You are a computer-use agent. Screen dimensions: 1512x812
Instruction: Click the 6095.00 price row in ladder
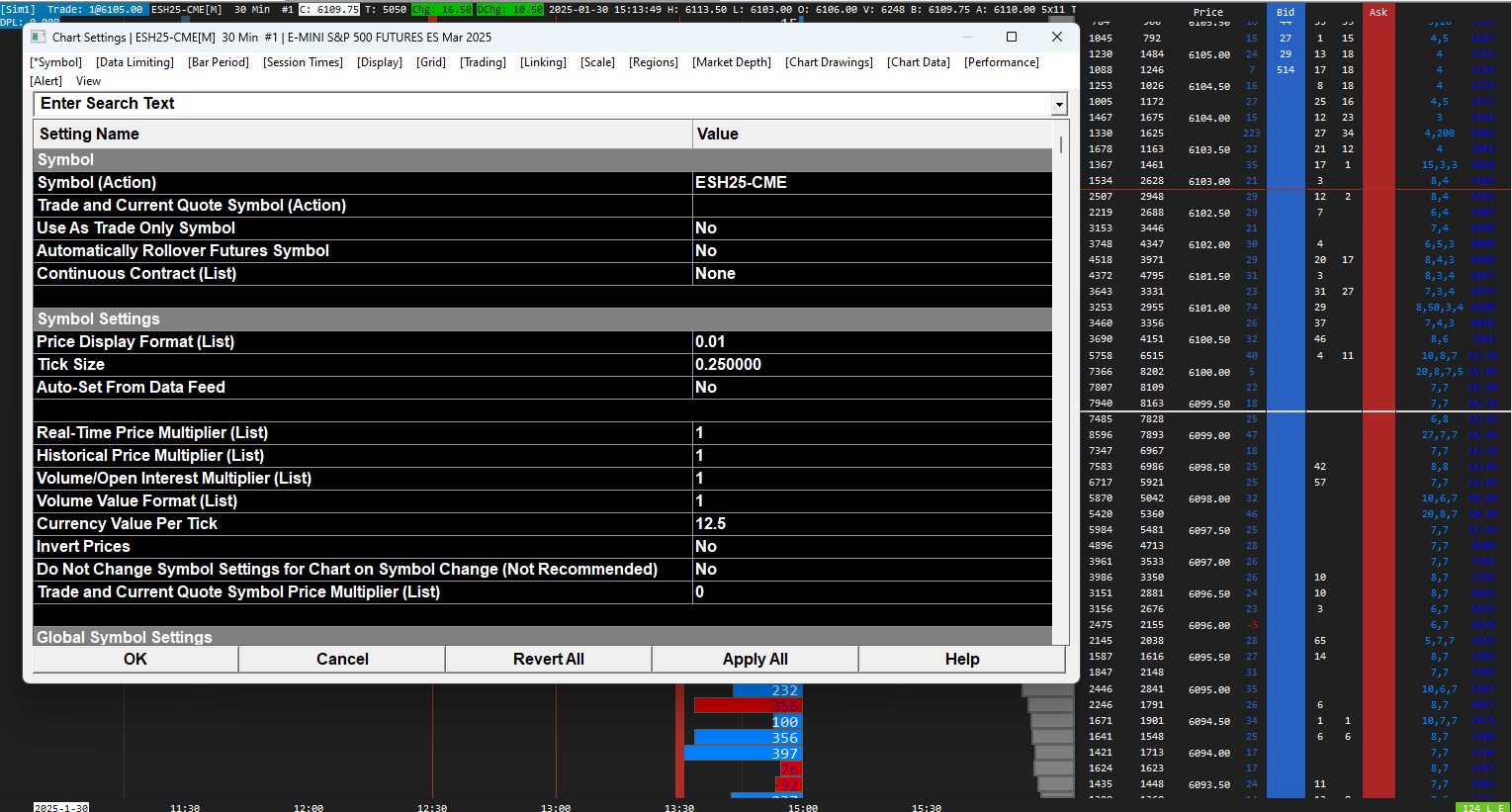(1209, 689)
